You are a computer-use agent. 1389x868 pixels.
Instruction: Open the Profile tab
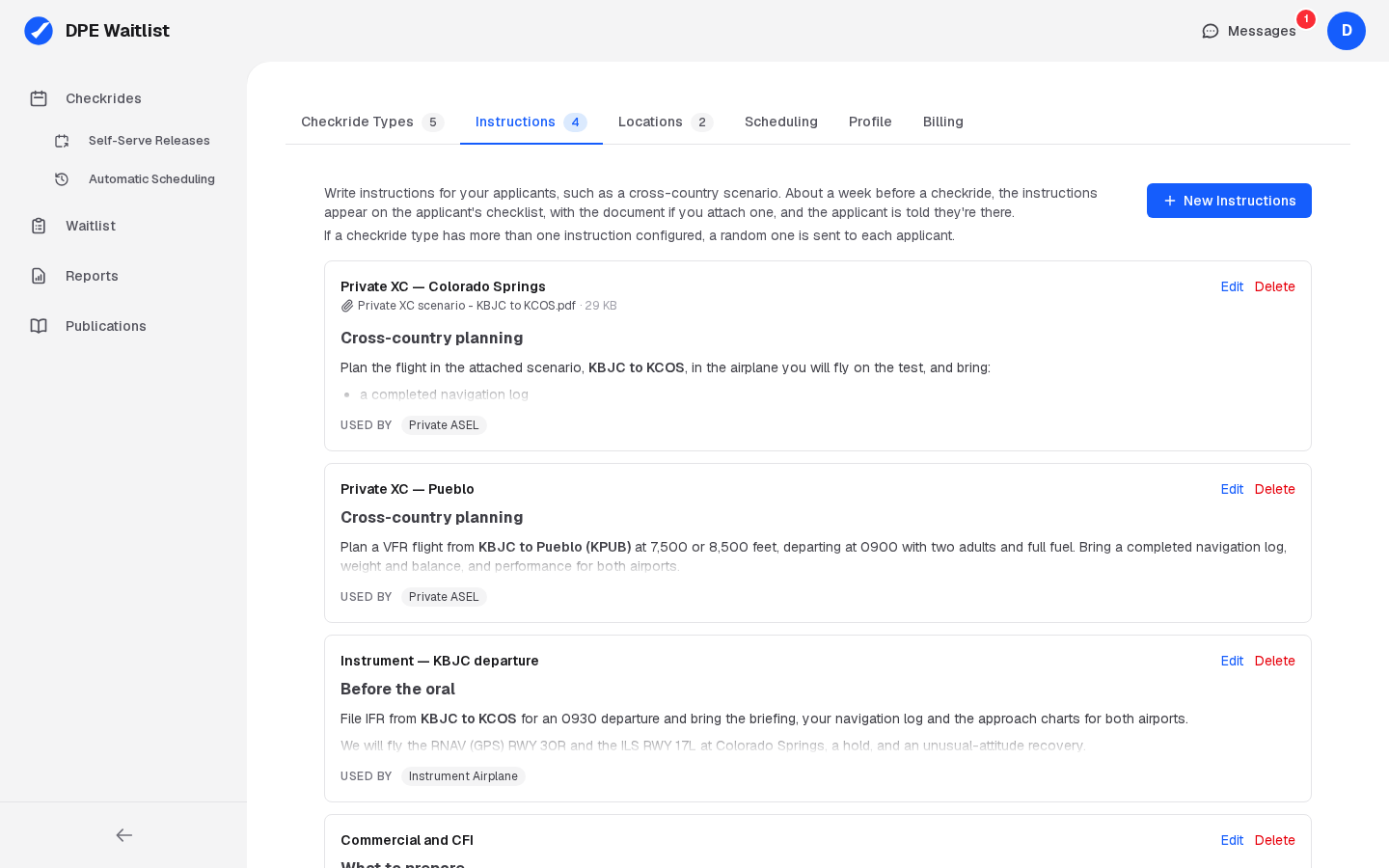pyautogui.click(x=870, y=122)
